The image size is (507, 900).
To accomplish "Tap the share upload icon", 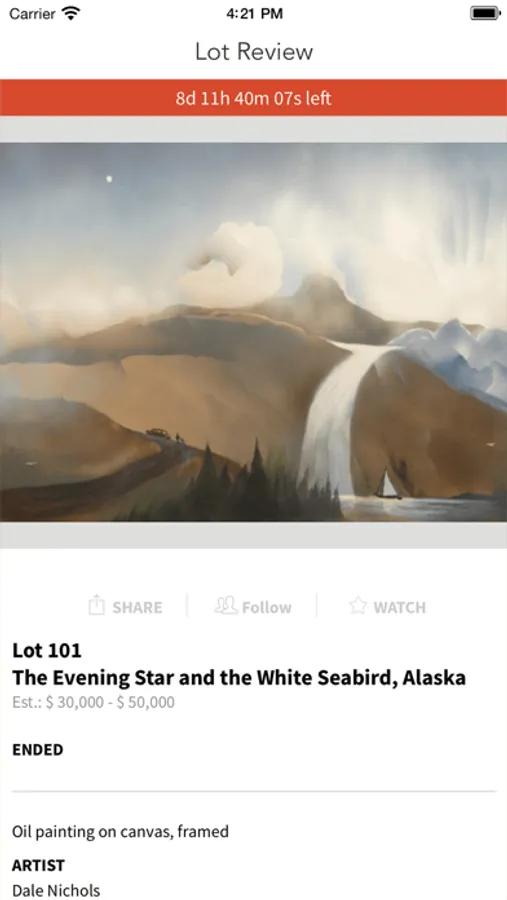I will click(x=96, y=606).
